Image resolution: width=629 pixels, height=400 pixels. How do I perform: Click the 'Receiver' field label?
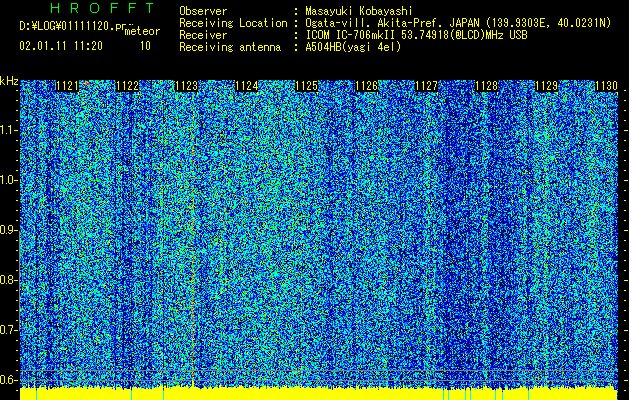click(203, 35)
